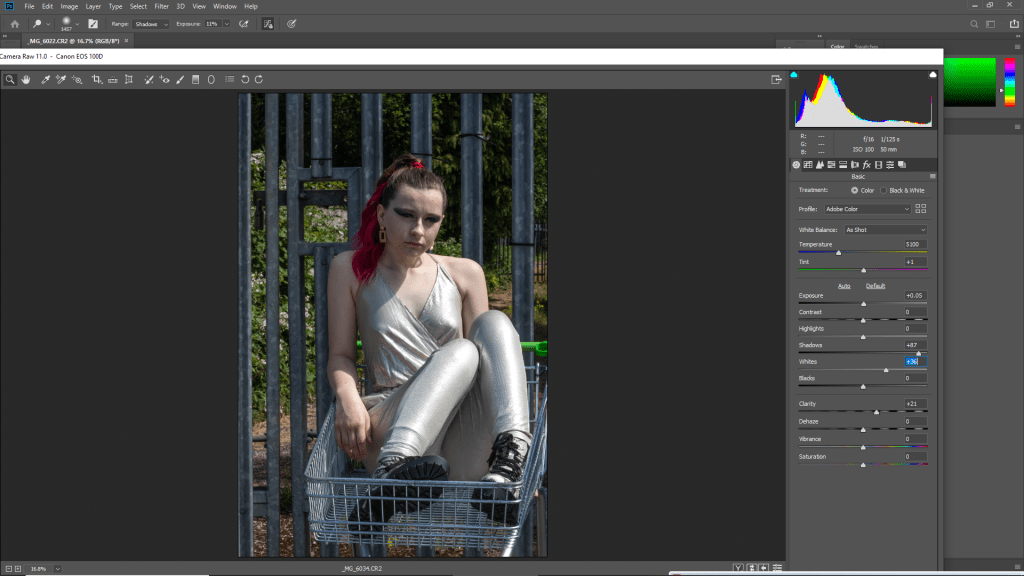1024x576 pixels.
Task: Open the Effects (fx) panel icon
Action: [x=866, y=164]
